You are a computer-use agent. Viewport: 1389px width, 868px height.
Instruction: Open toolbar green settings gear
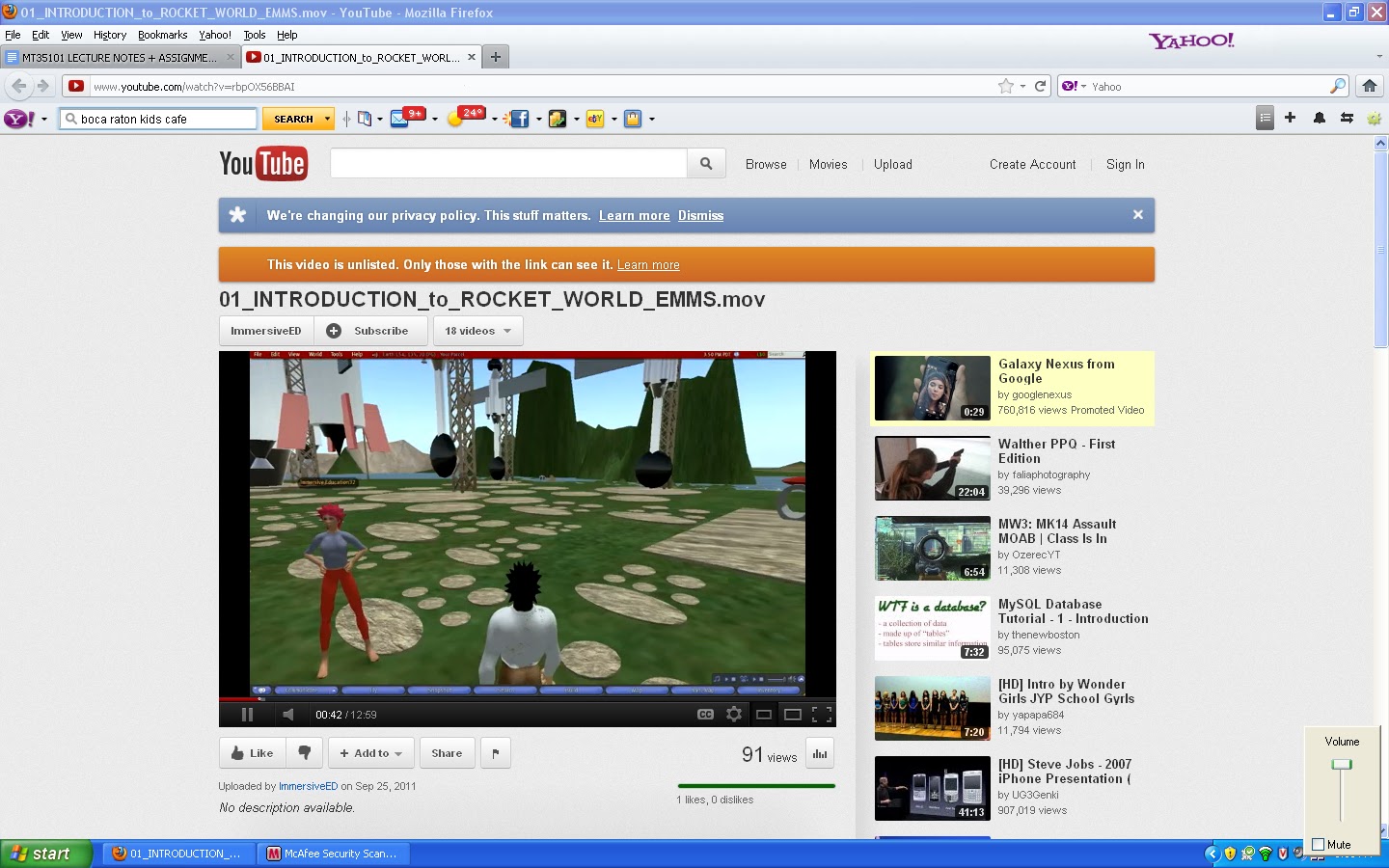(x=1374, y=118)
